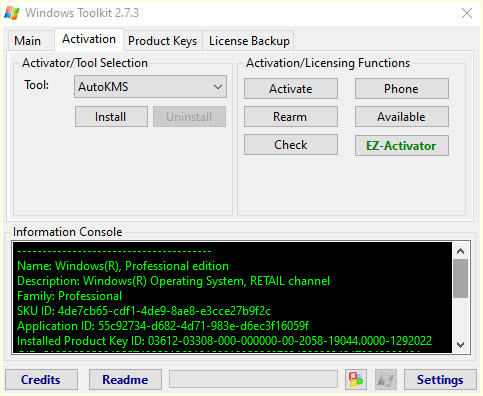Viewport: 483px width, 396px height.
Task: Click the greyed Windows toolkit icon button
Action: pos(386,379)
